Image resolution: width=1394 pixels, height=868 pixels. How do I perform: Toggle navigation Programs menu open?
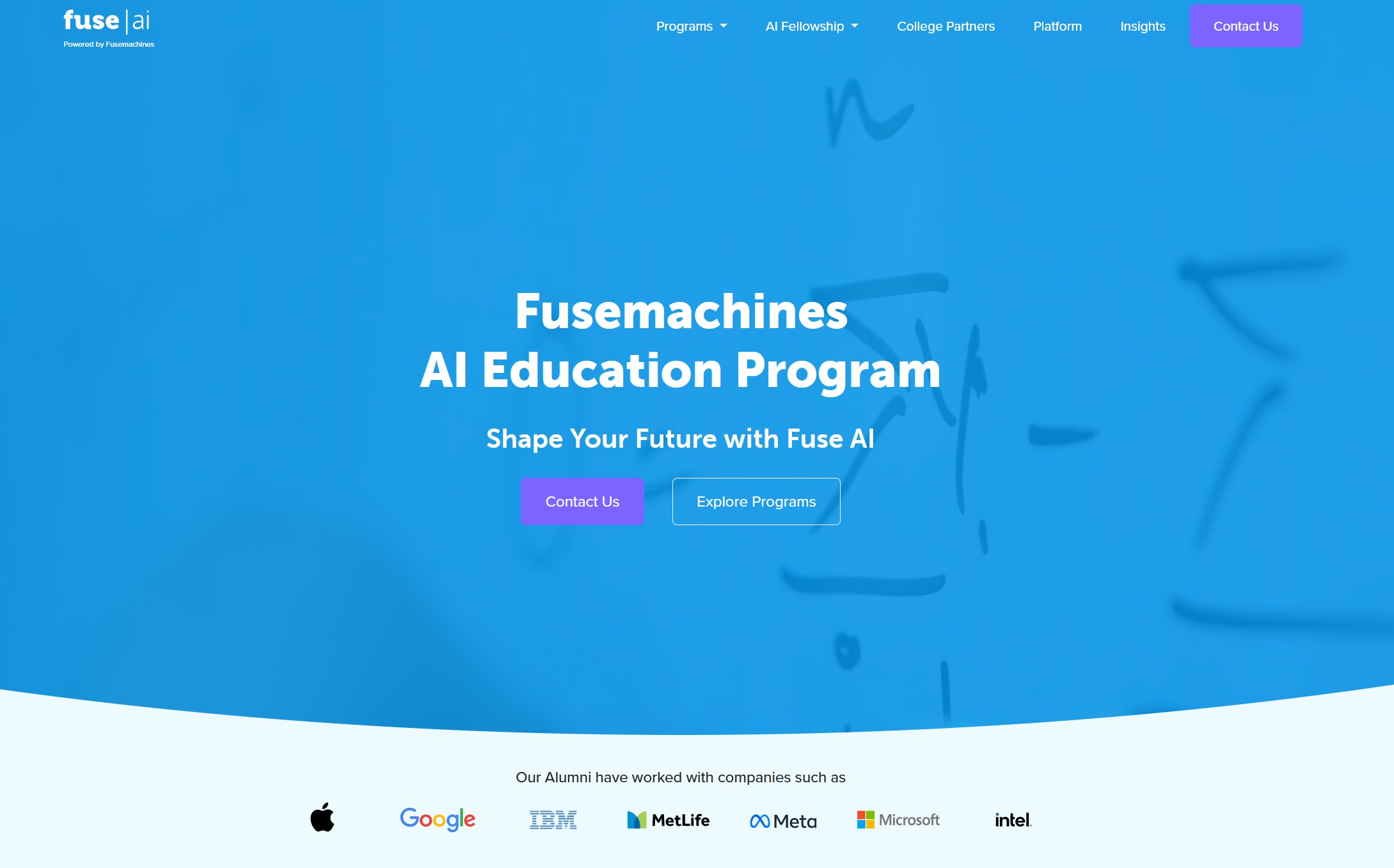[x=692, y=27]
